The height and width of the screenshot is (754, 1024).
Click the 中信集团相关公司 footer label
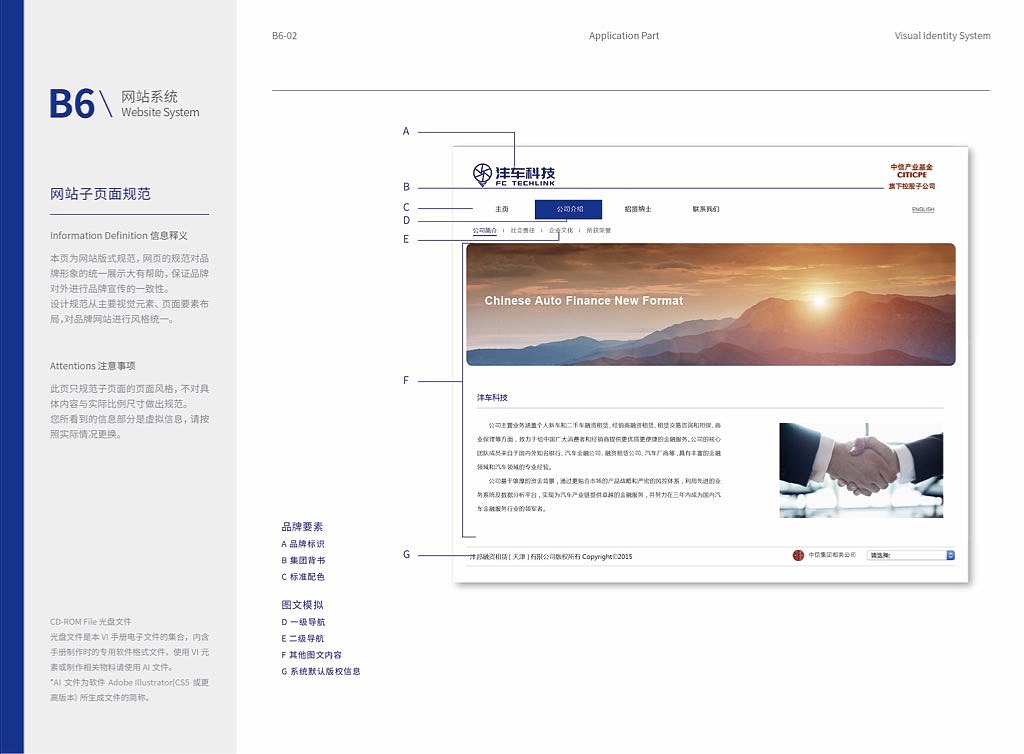831,554
